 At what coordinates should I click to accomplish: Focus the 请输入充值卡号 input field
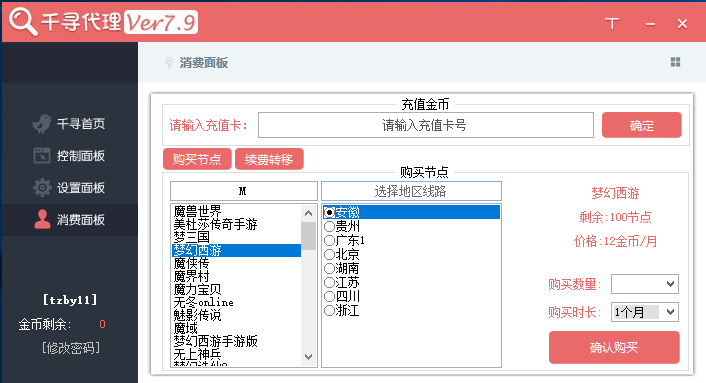426,125
